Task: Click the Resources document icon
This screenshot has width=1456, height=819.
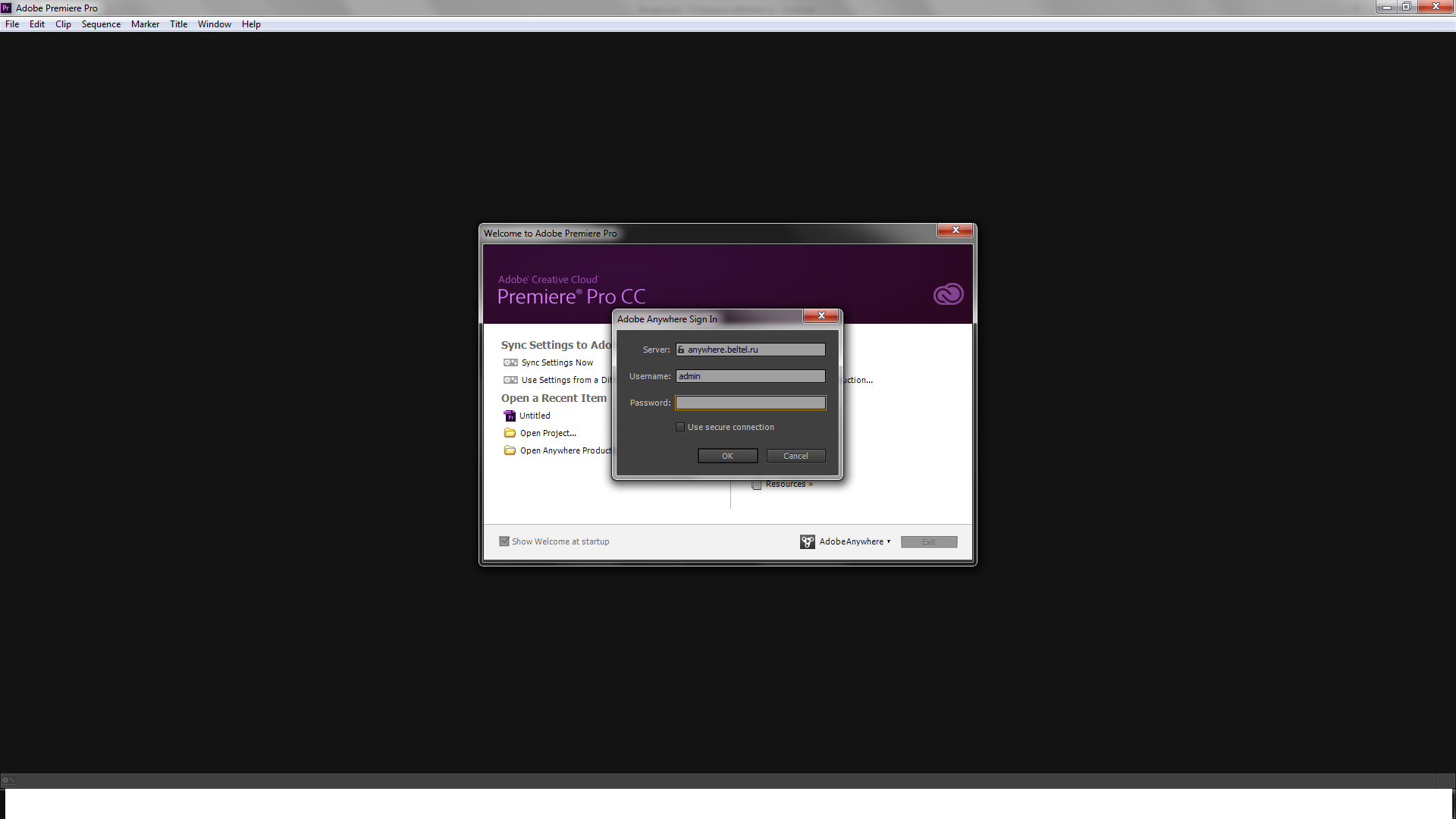Action: [756, 485]
